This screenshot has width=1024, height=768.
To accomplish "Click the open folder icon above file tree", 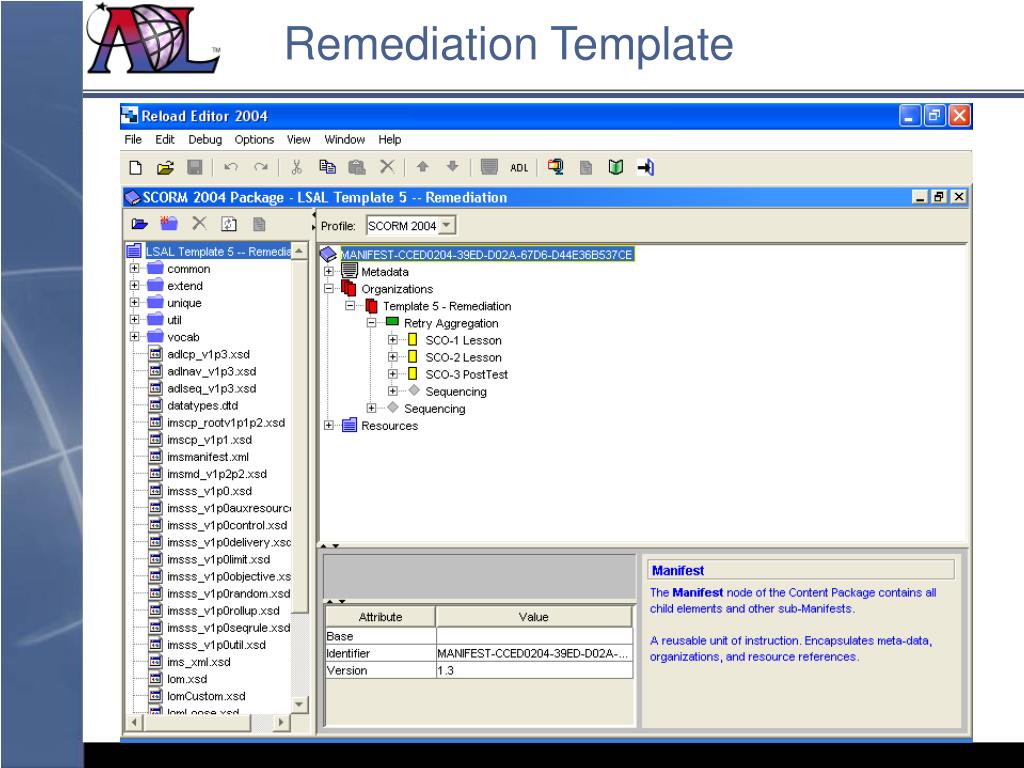I will coord(139,224).
